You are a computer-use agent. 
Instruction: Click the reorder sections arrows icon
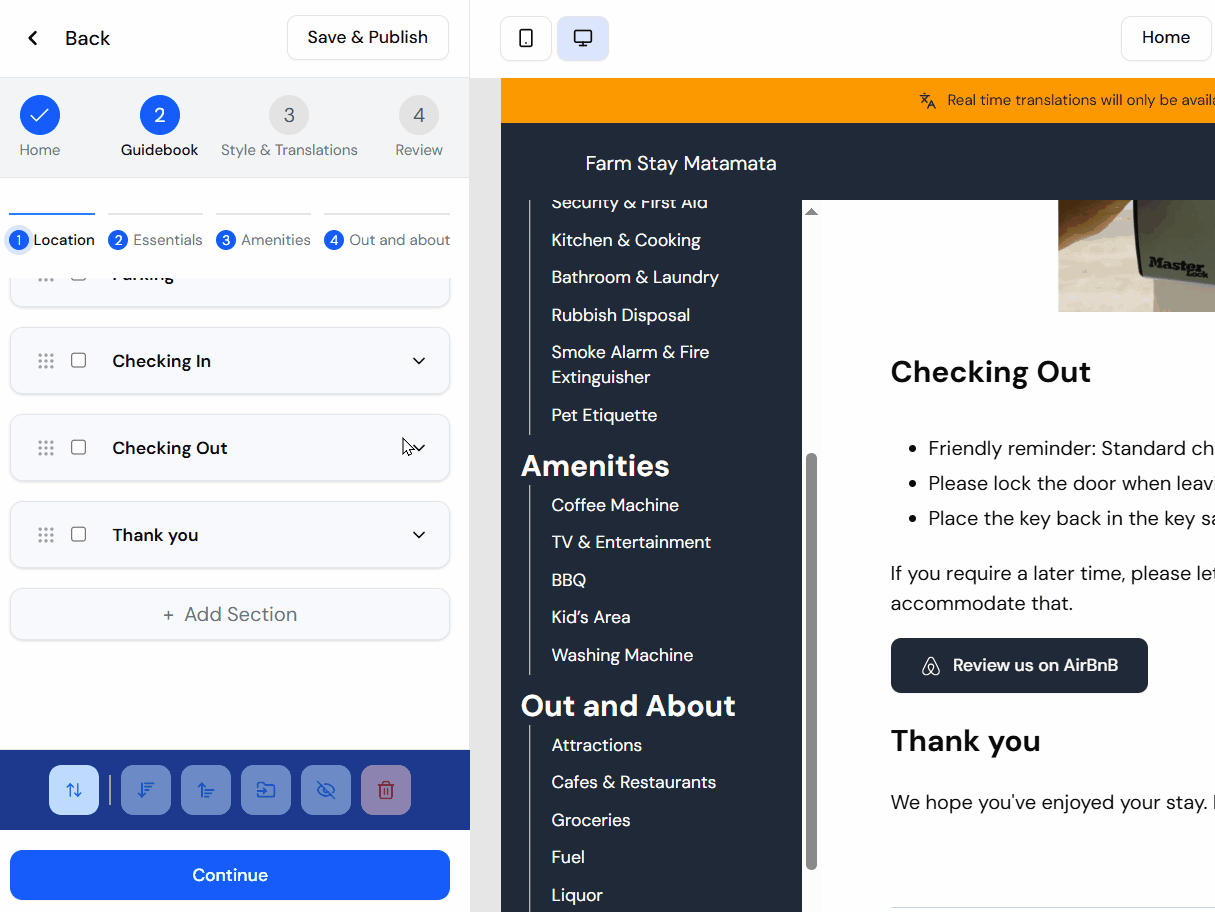point(73,789)
